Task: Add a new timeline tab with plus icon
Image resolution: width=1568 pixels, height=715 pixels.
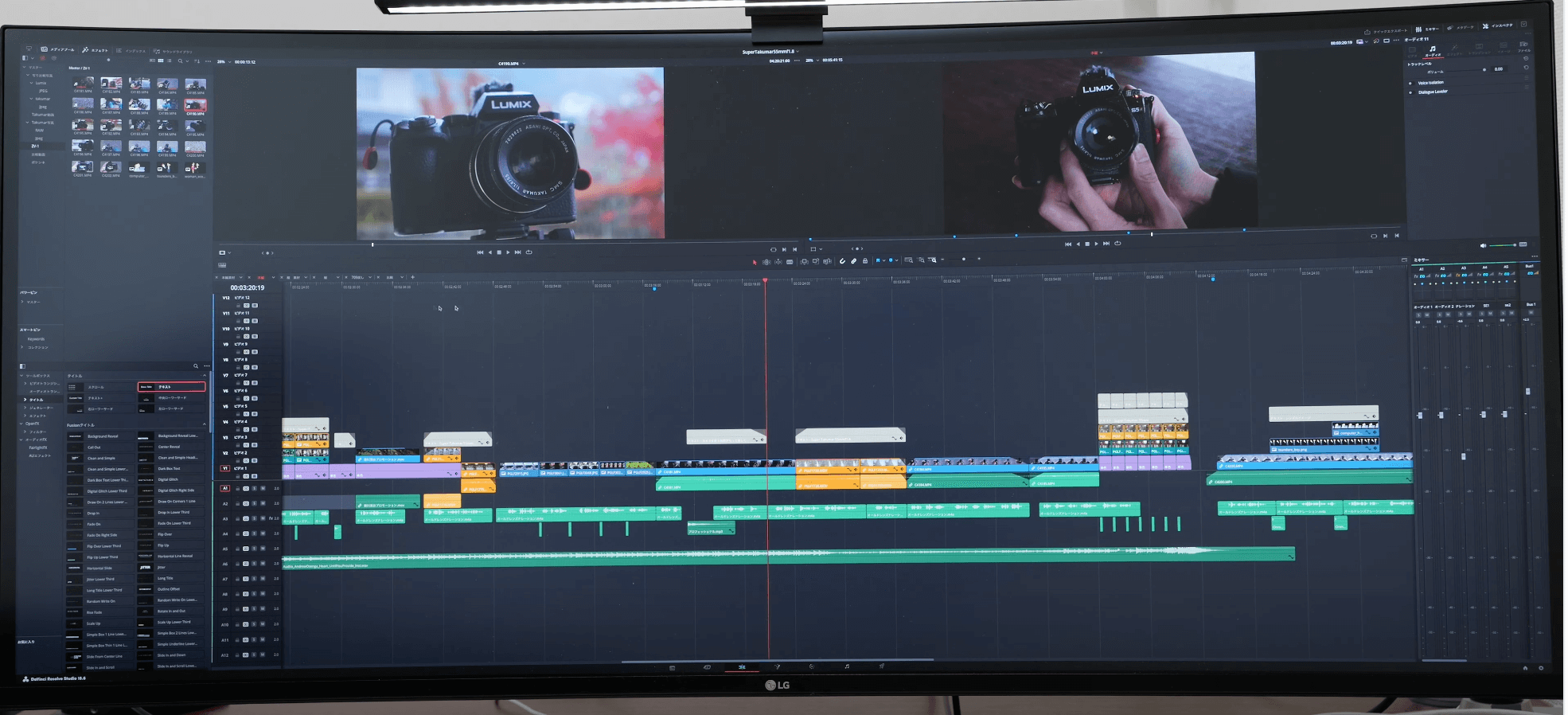Action: 412,277
